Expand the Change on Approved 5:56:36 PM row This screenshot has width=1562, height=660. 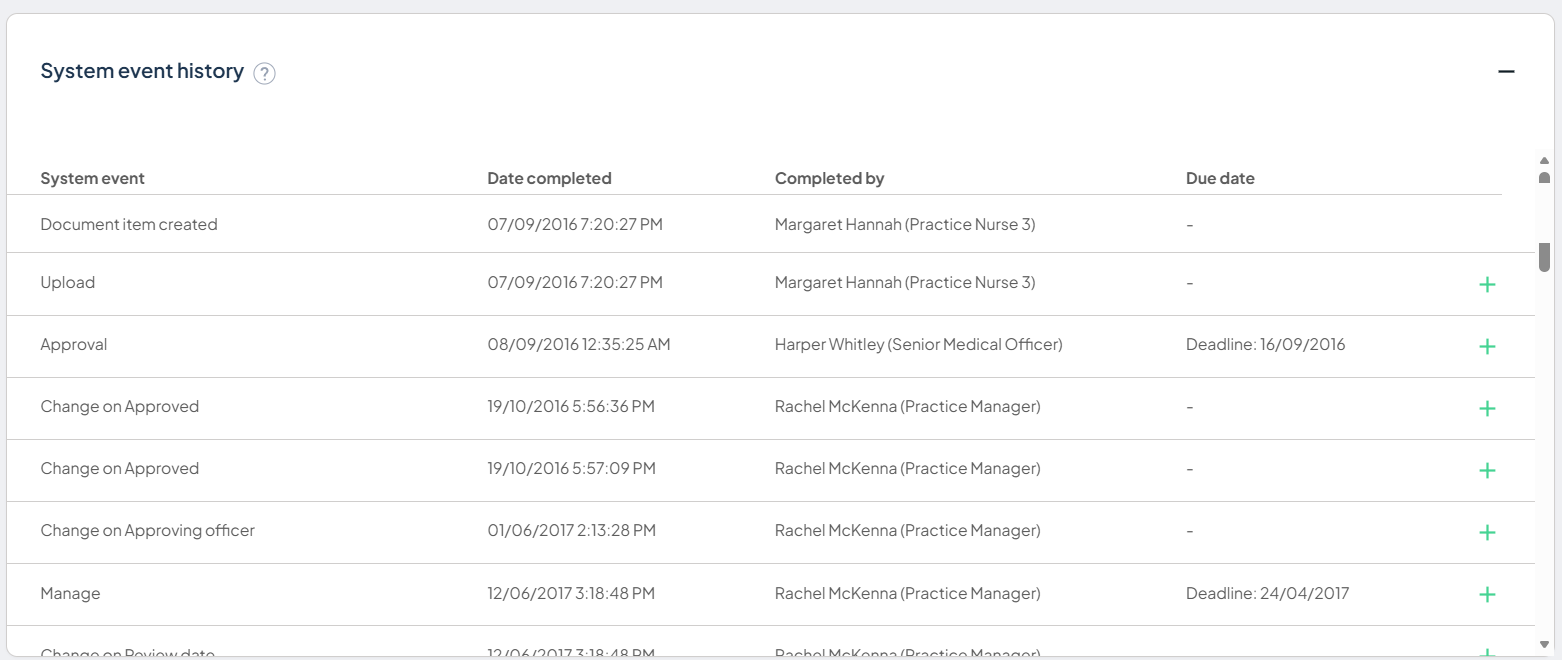pos(1487,409)
